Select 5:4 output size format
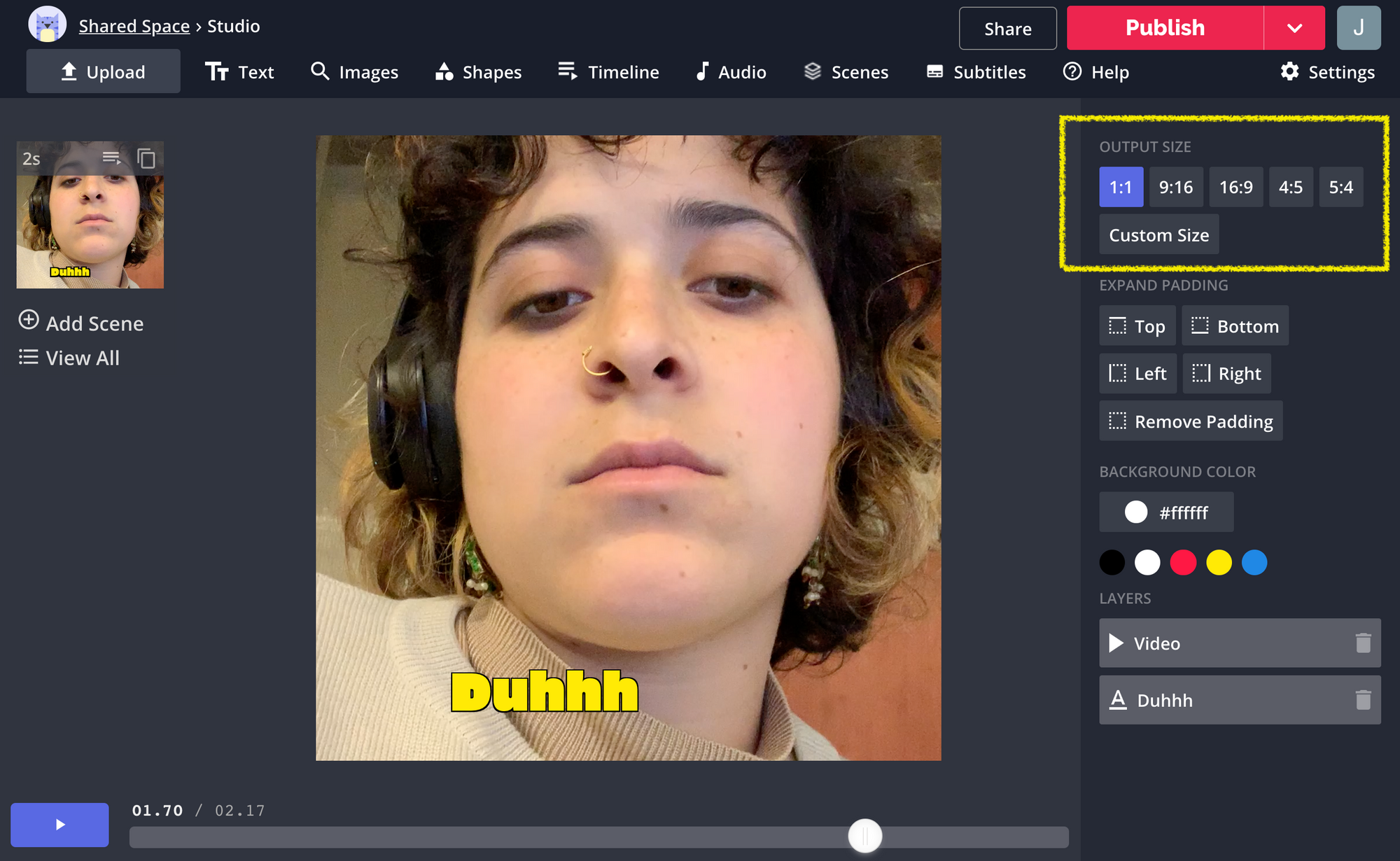This screenshot has height=861, width=1400. tap(1340, 187)
